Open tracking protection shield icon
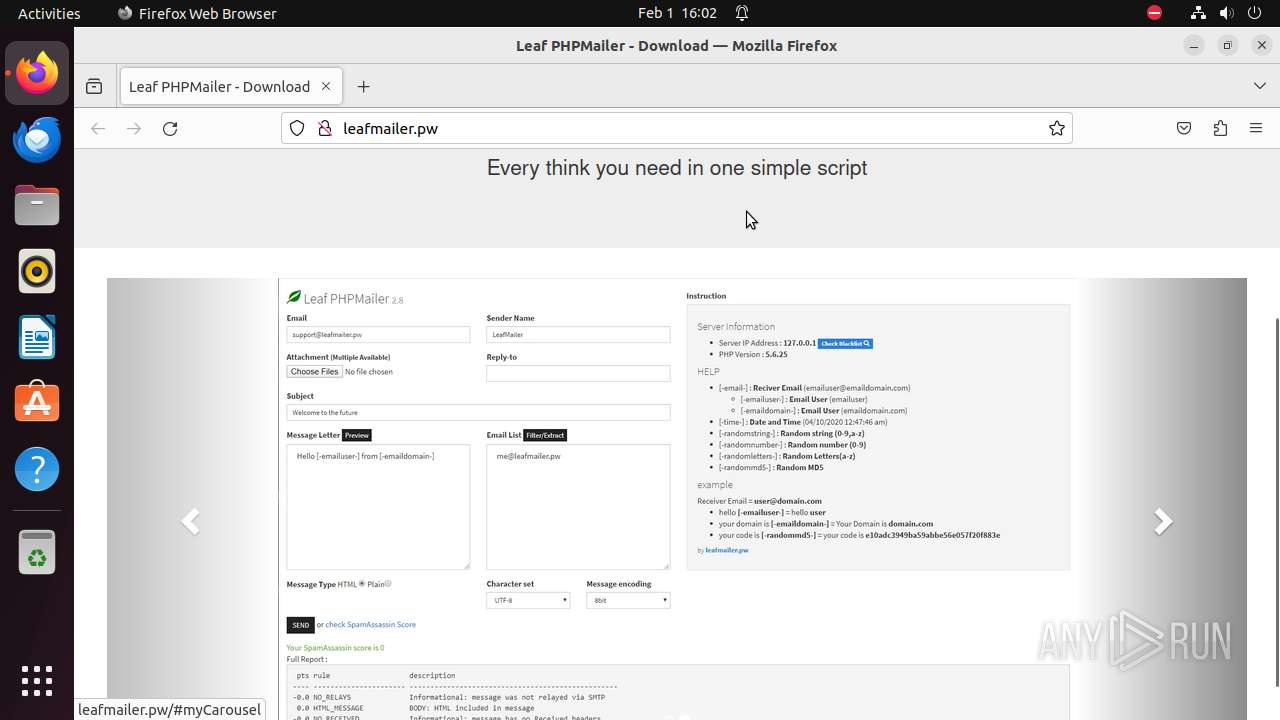 coord(297,128)
